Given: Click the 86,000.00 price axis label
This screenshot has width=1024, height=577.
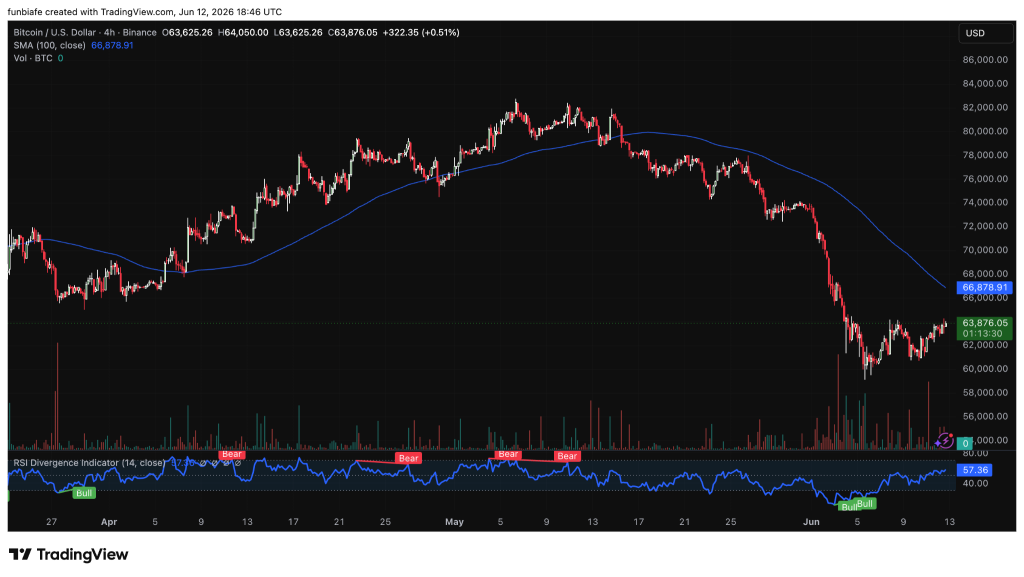Looking at the screenshot, I should tap(985, 60).
